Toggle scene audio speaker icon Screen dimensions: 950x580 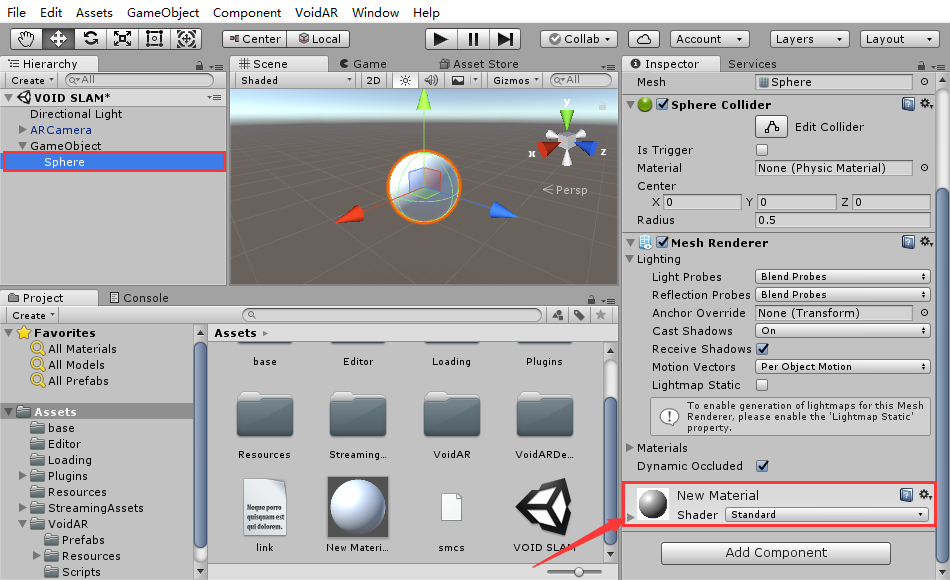pyautogui.click(x=431, y=80)
